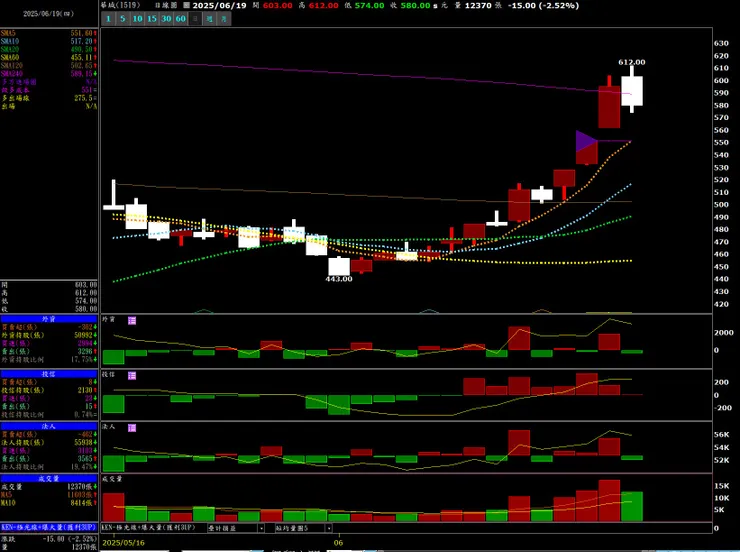Viewport: 740px width, 552px height.
Task: Click the 275.5 value in legend
Action: pyautogui.click(x=83, y=98)
